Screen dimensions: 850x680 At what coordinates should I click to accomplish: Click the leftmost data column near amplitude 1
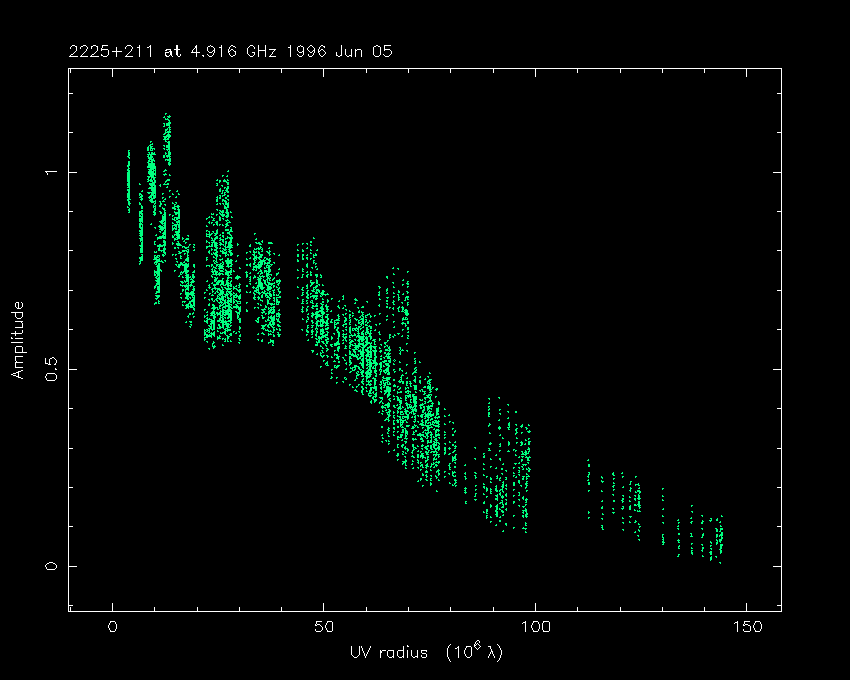pyautogui.click(x=128, y=180)
